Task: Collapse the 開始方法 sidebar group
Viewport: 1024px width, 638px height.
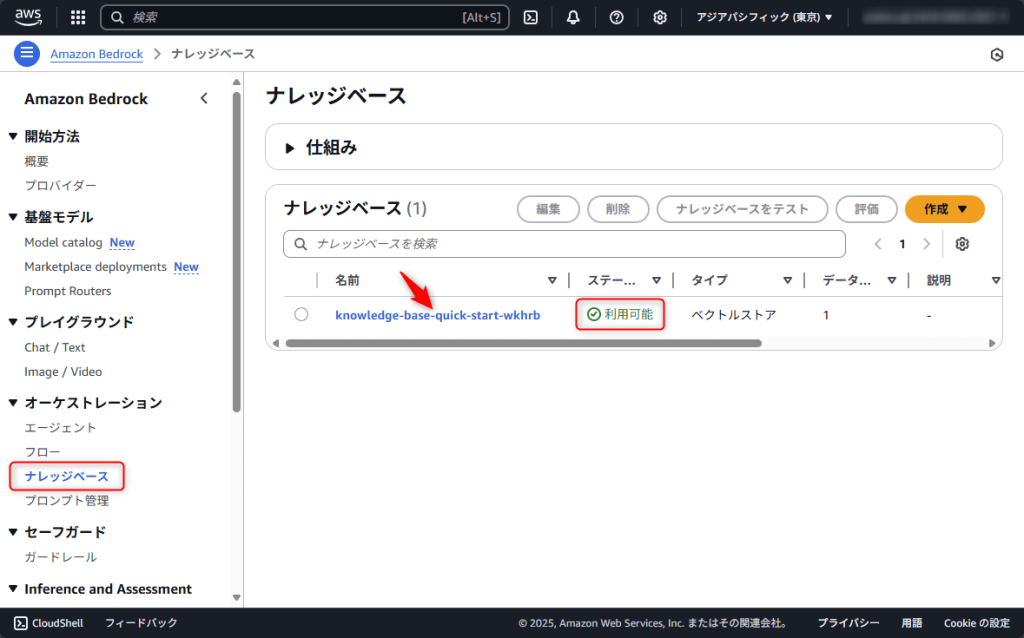Action: pos(13,136)
